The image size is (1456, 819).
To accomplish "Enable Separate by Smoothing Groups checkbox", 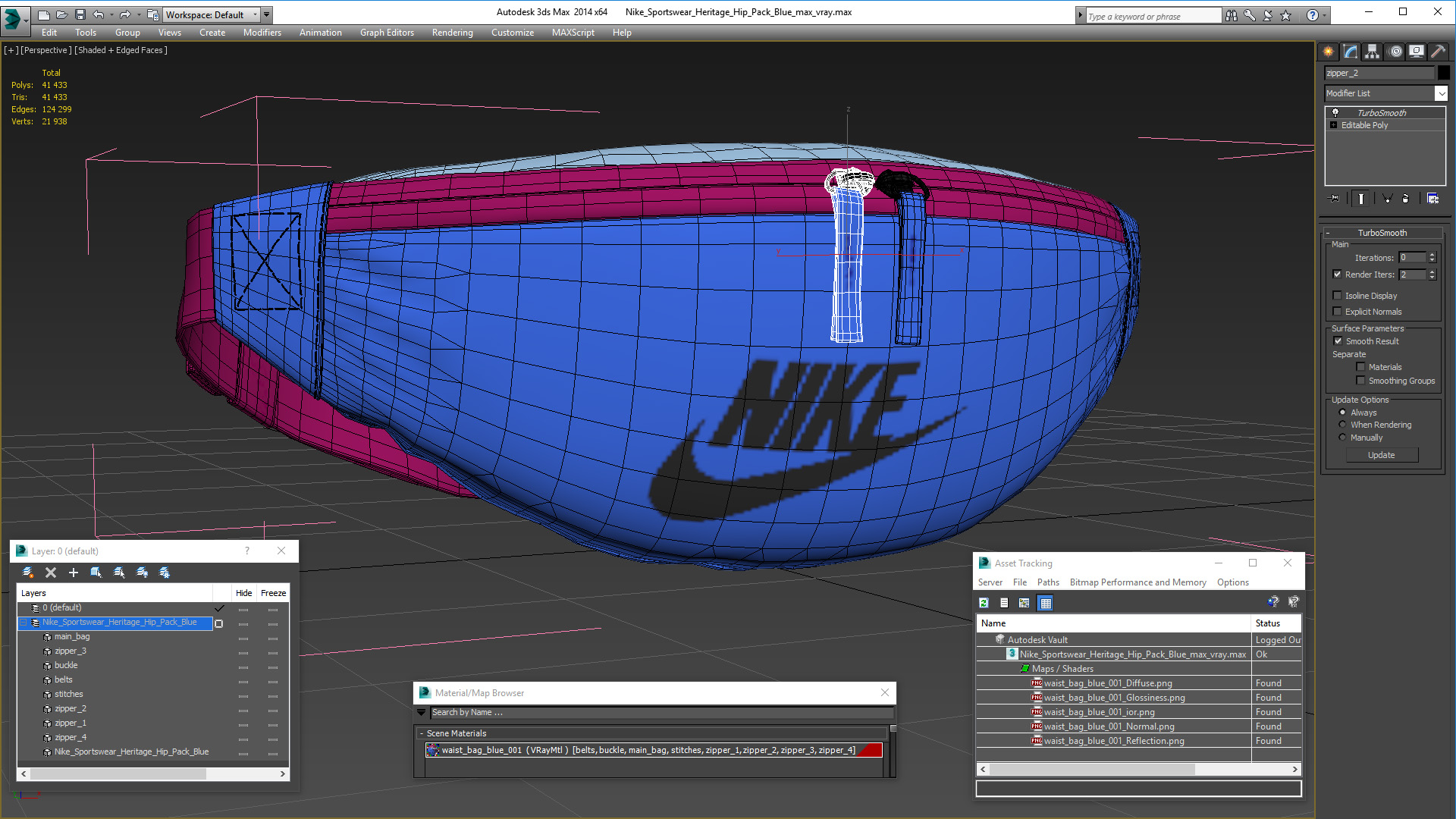I will click(x=1360, y=381).
